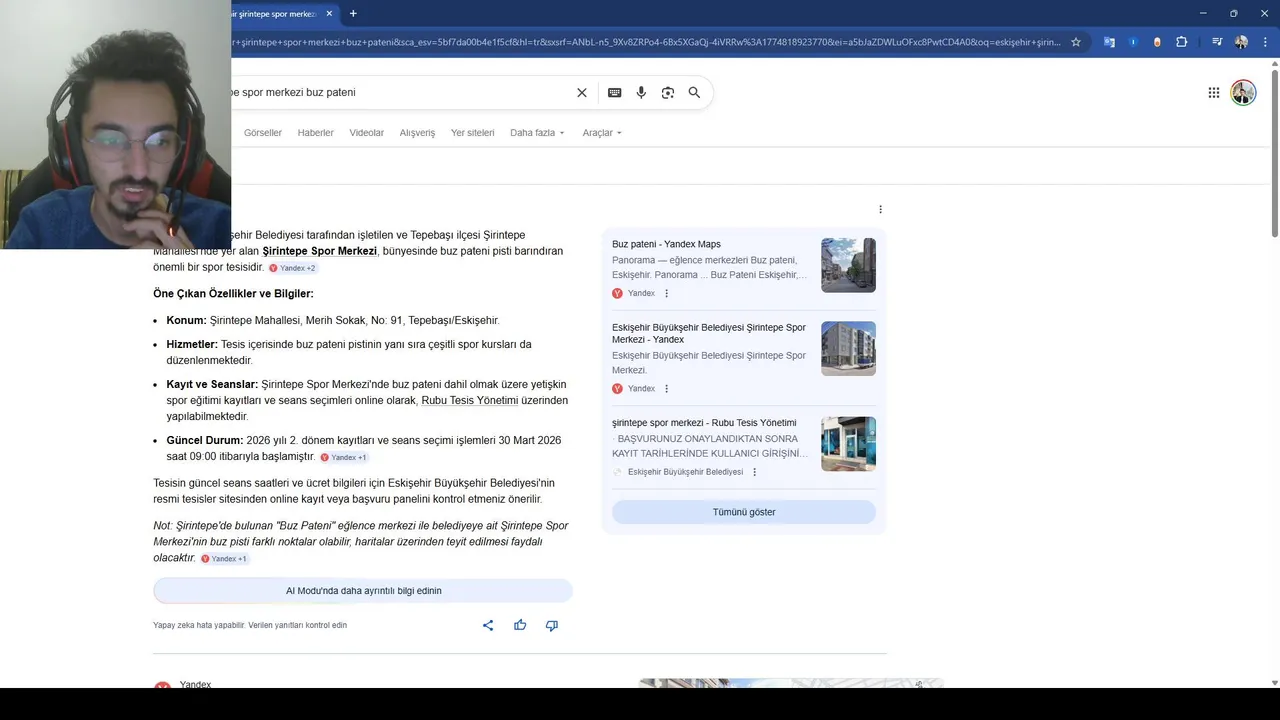Click the text Öne Çıkan Özellikler ve Bilgiler:
This screenshot has height=720, width=1280.
tap(233, 294)
